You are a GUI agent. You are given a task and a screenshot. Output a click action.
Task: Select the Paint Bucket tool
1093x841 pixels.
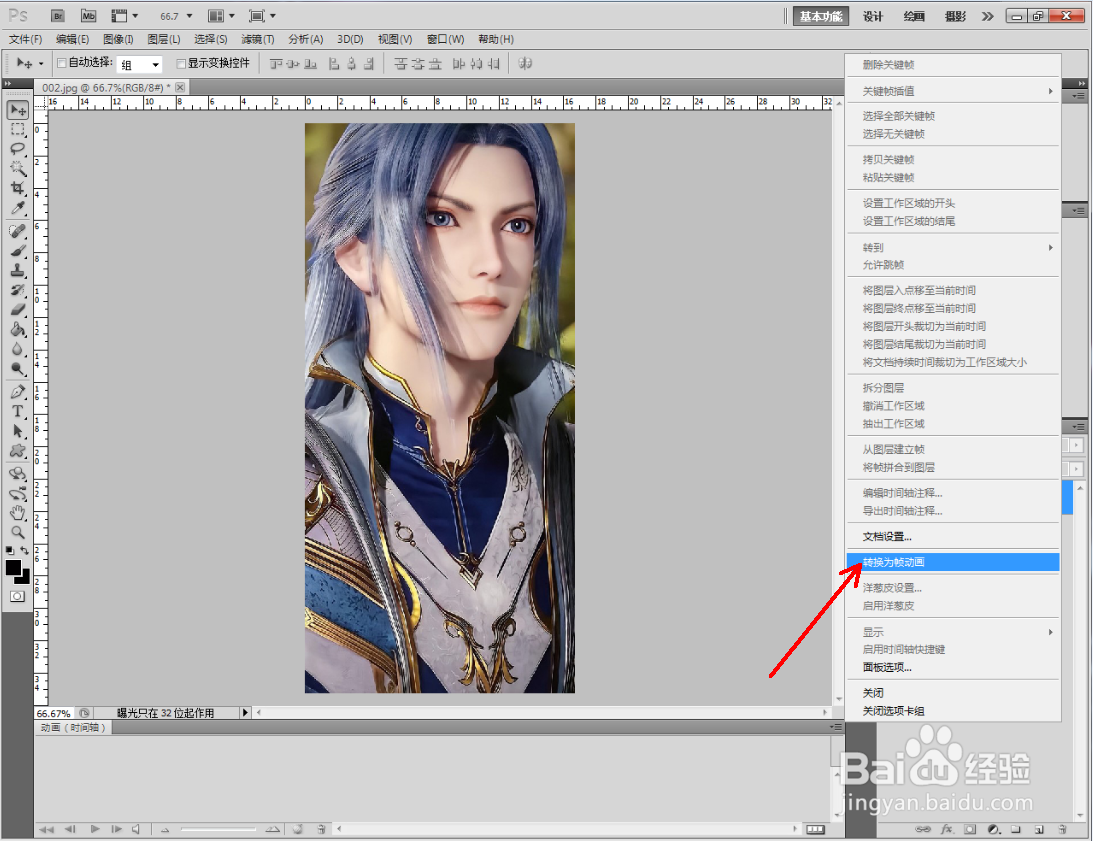pyautogui.click(x=17, y=329)
